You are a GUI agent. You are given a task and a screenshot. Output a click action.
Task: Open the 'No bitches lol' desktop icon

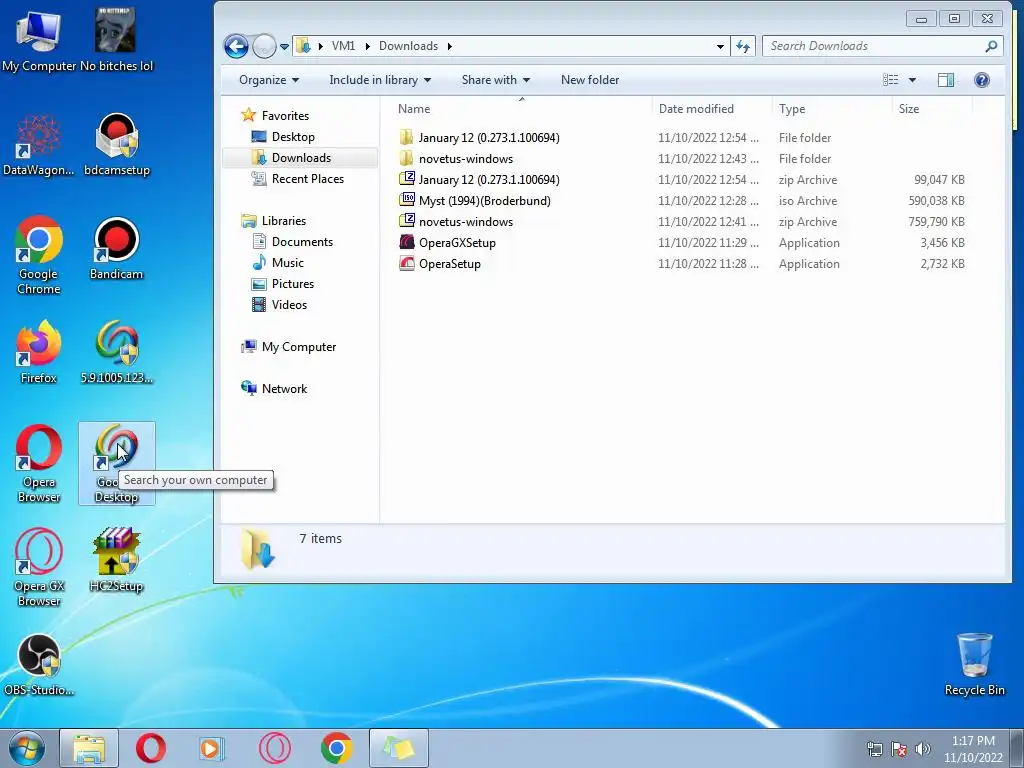(x=116, y=40)
